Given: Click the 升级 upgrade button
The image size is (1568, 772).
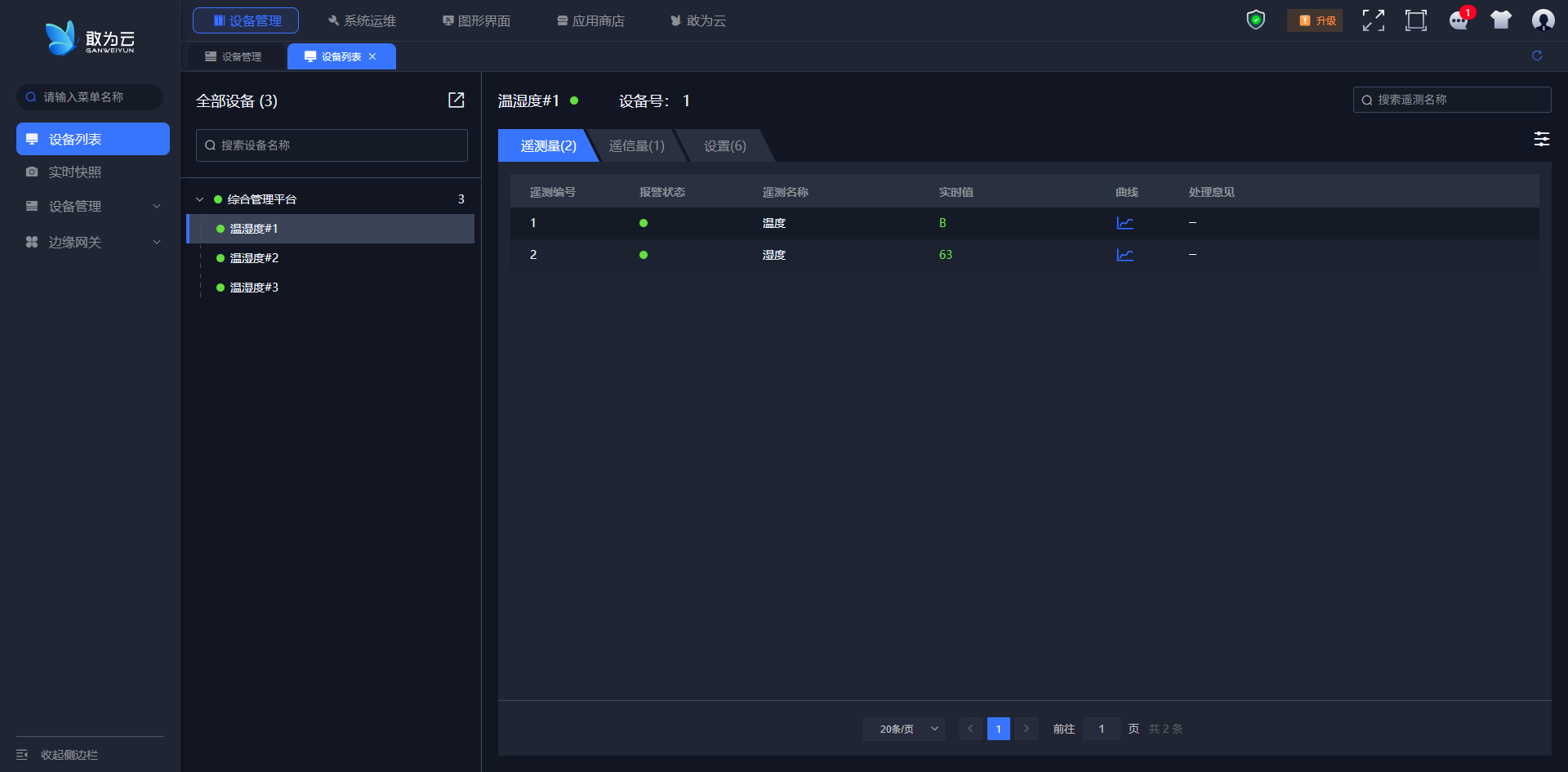Looking at the screenshot, I should click(x=1315, y=20).
